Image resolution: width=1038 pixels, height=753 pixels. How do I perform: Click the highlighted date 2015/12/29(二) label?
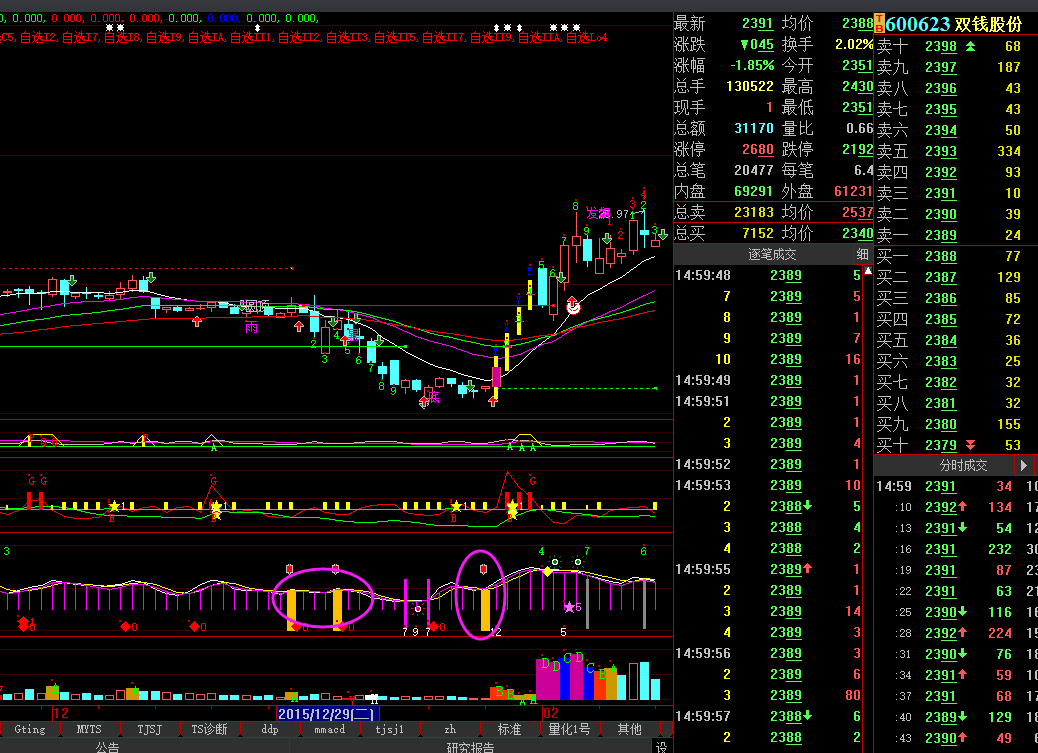[x=327, y=714]
